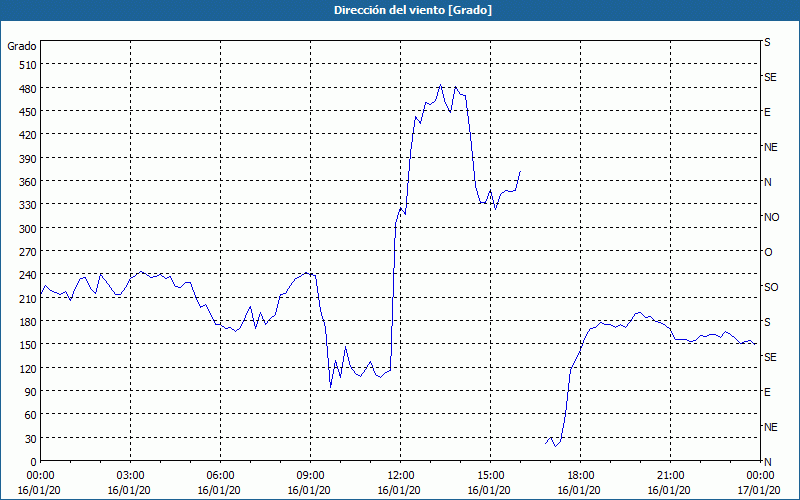Select the 300 degree axis label
Viewport: 800px width, 500px height.
point(28,229)
